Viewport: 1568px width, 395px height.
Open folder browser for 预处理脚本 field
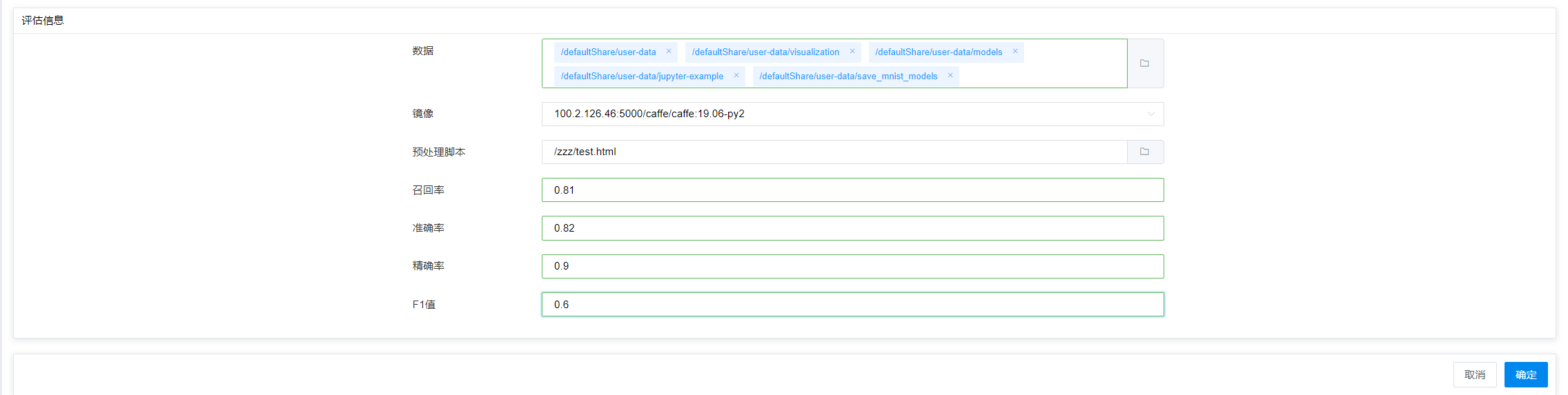pos(1144,152)
